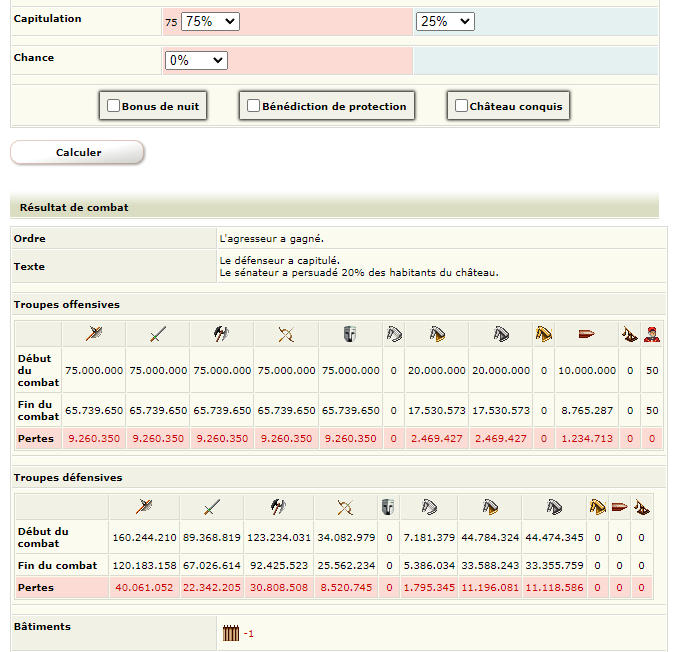The height and width of the screenshot is (652, 688).
Task: Click the battering ram icon in Troupes offensives
Action: coord(587,334)
